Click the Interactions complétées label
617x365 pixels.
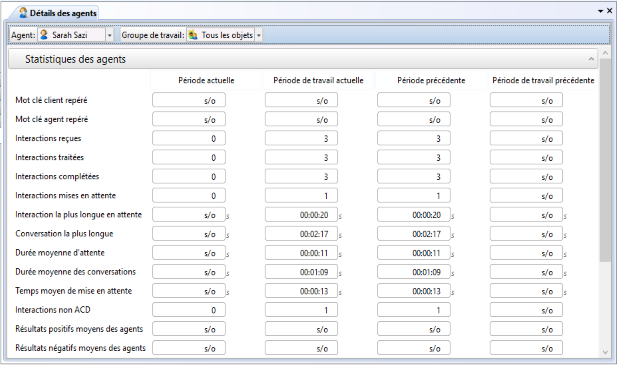pyautogui.click(x=57, y=177)
